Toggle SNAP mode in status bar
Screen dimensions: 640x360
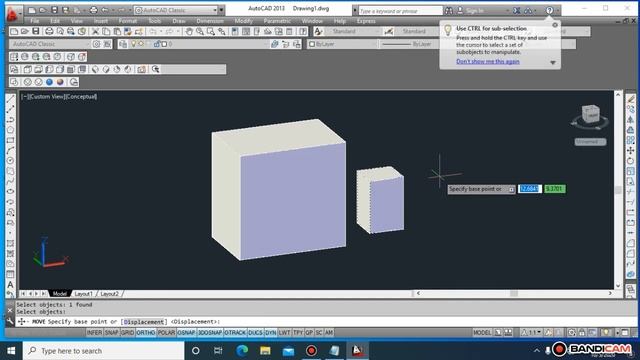click(x=111, y=333)
